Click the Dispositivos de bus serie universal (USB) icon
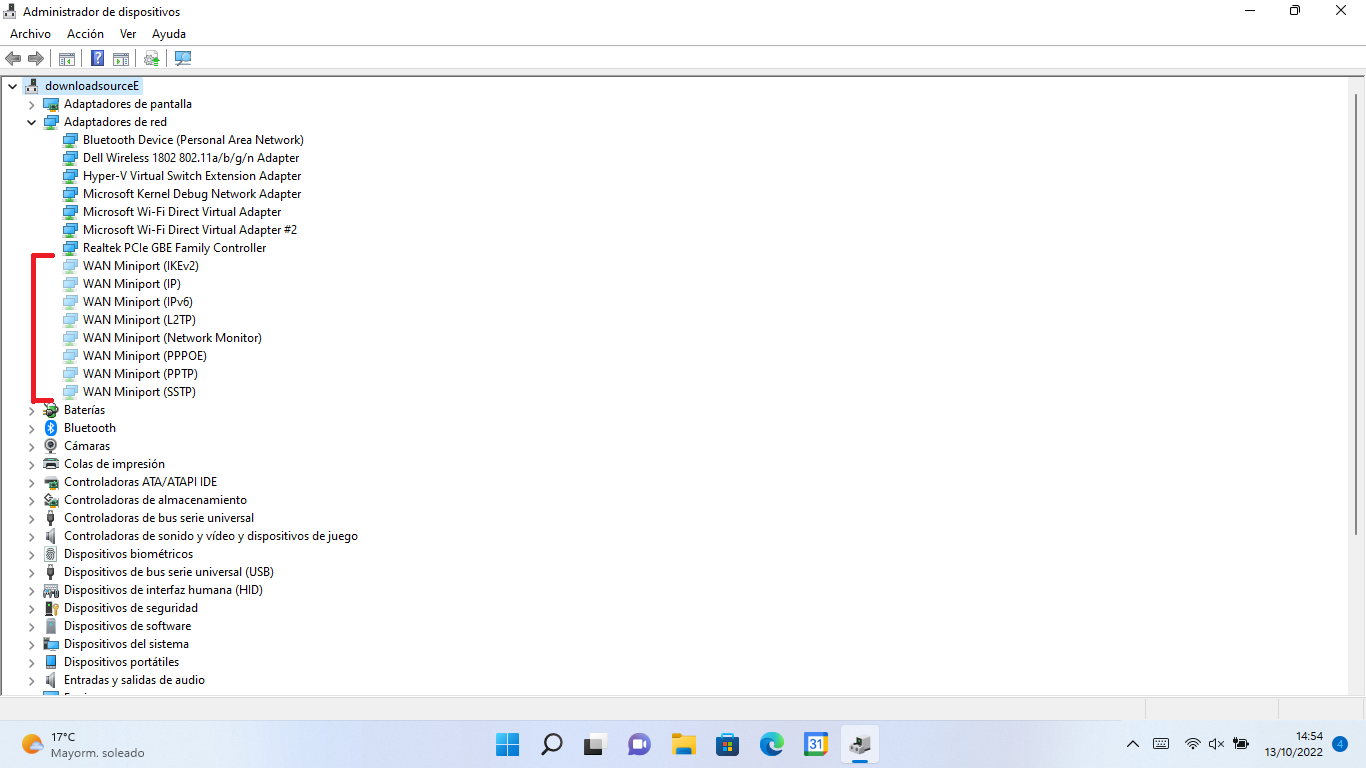This screenshot has height=768, width=1366. 51,572
